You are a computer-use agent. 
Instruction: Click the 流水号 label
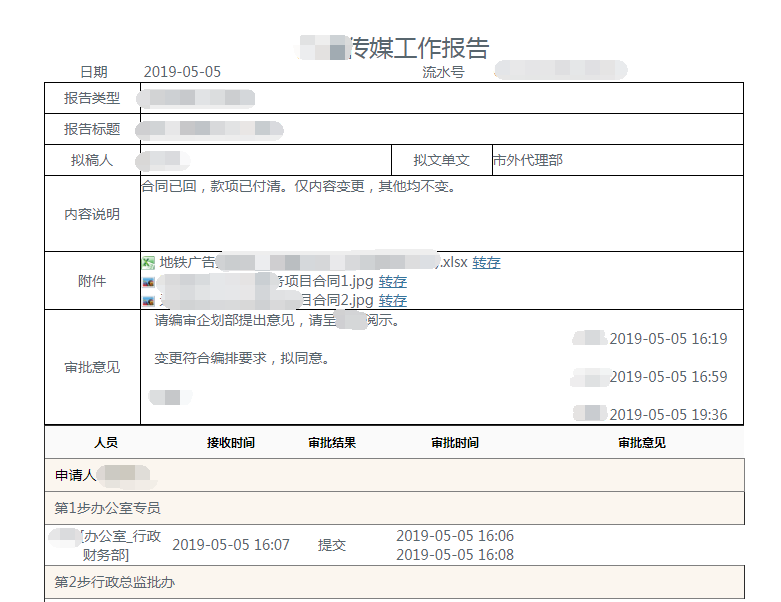[443, 73]
